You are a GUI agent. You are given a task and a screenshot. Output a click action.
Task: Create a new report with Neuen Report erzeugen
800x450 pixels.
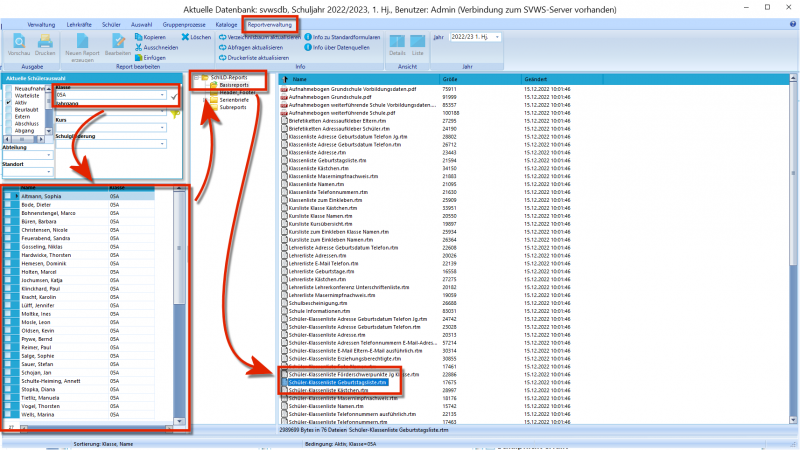(x=82, y=47)
